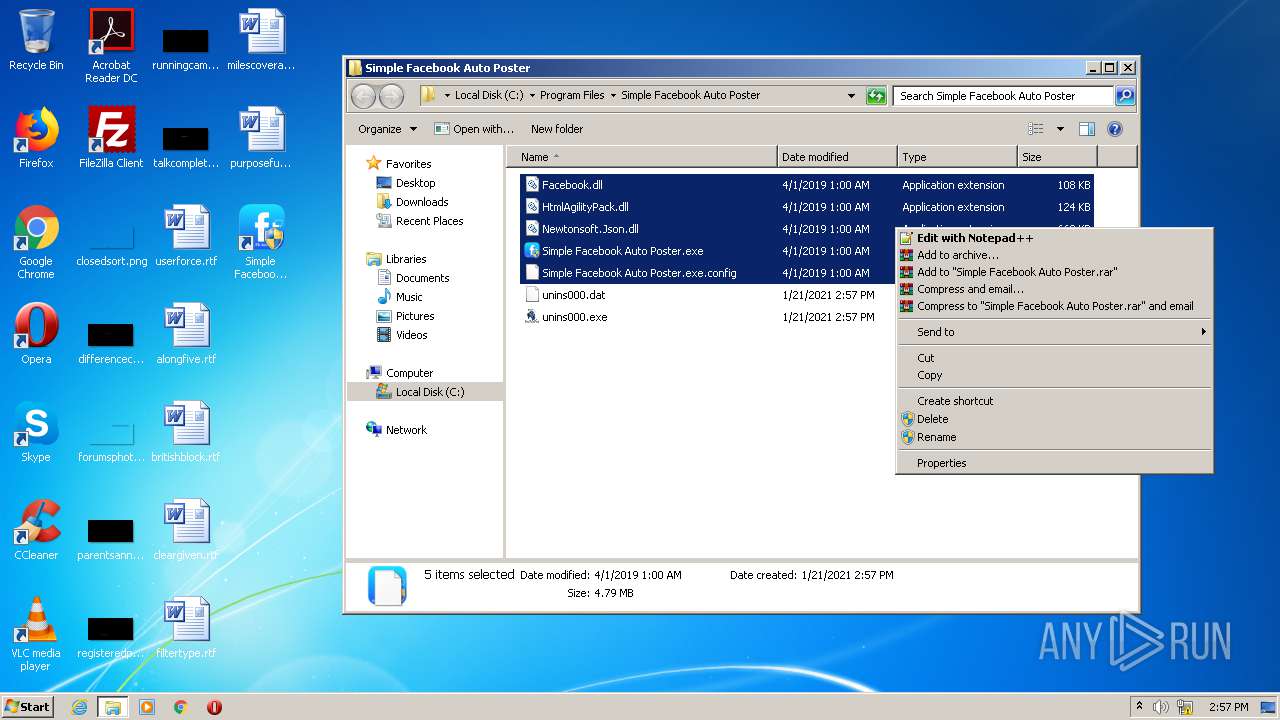
Task: Open Internet Explorer from the taskbar
Action: point(79,707)
